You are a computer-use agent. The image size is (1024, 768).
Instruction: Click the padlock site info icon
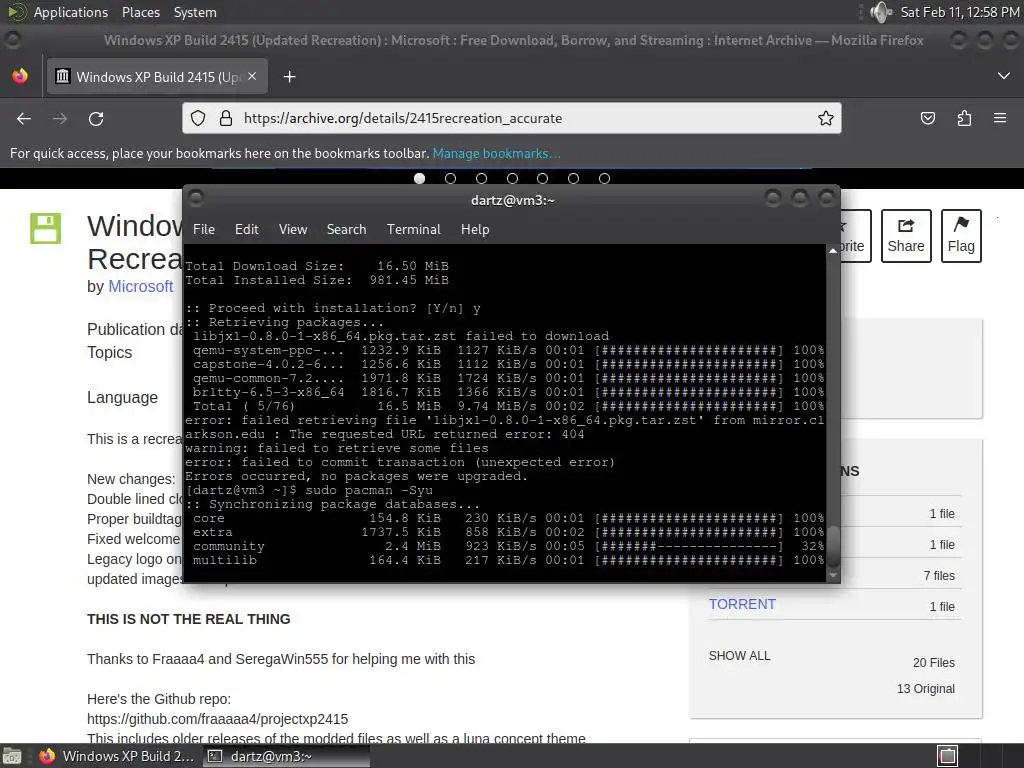point(226,118)
